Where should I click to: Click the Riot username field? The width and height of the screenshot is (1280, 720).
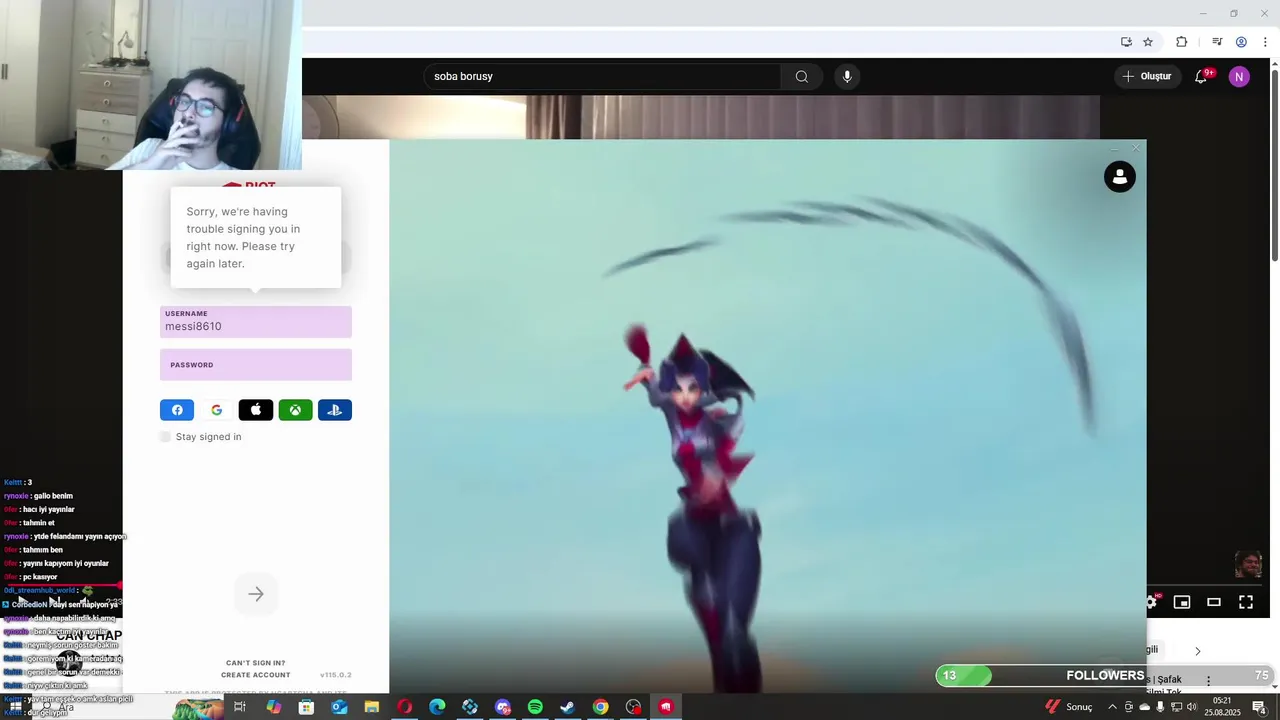(256, 321)
